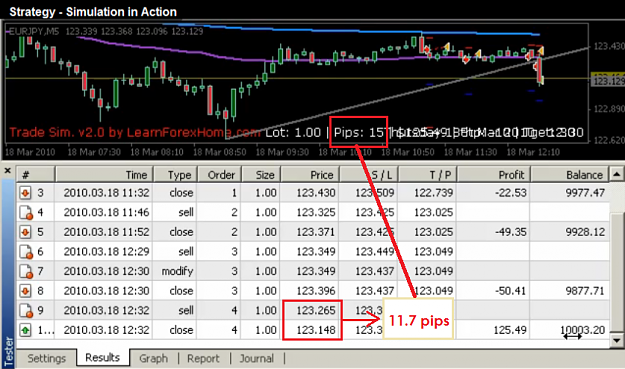
Task: Click the sell order icon in row 9
Action: (26, 310)
